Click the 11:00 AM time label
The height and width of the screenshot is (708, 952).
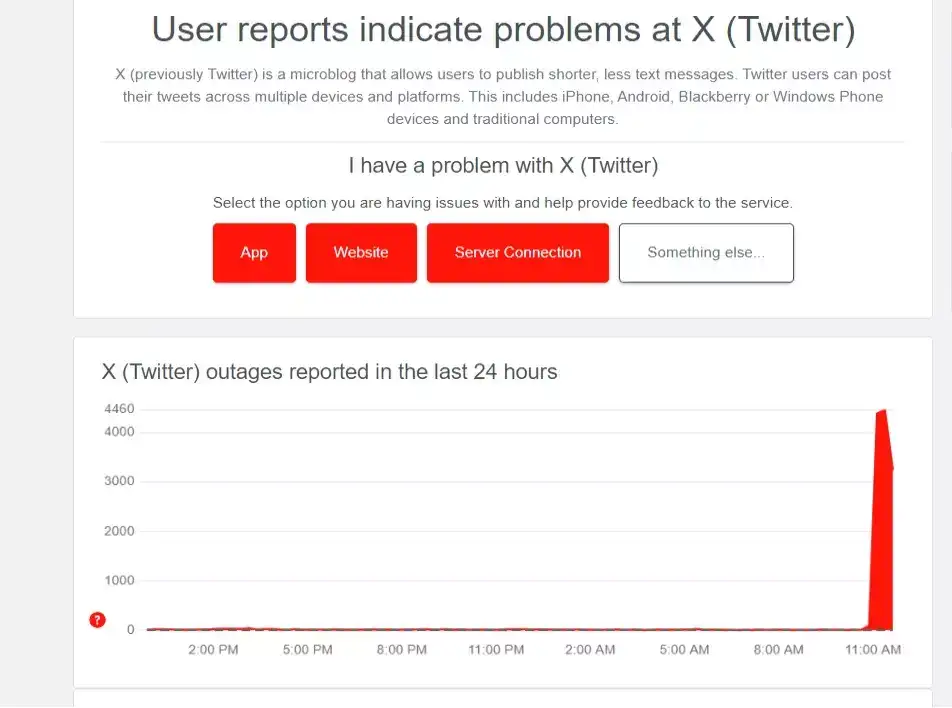tap(873, 650)
